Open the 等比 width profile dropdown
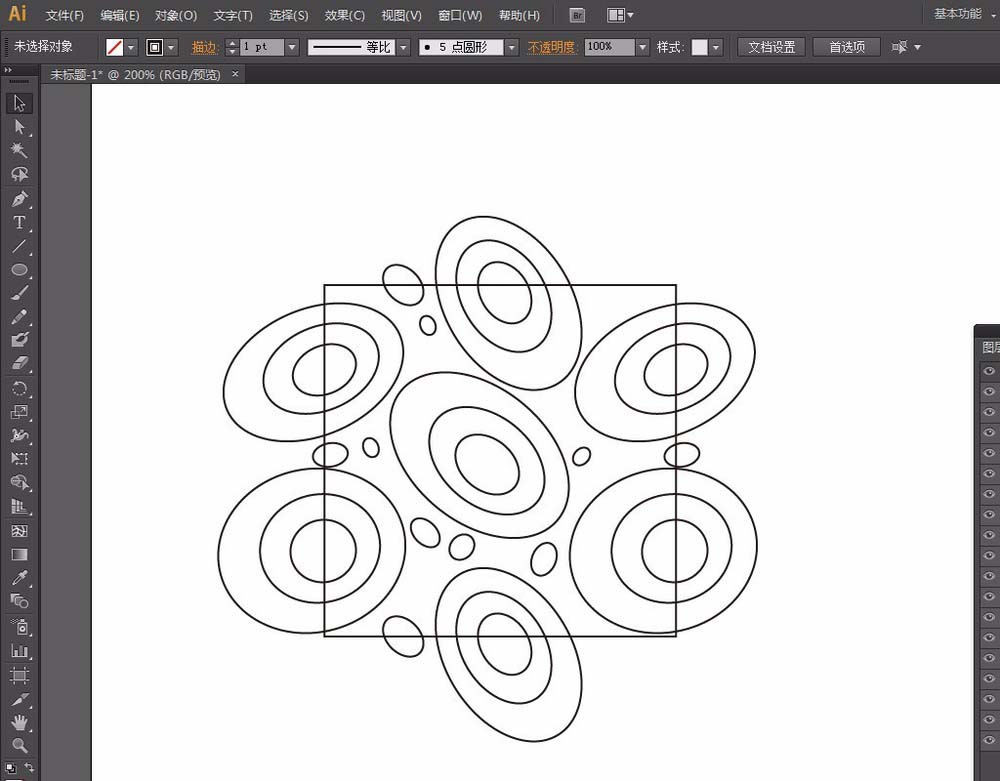Image resolution: width=1000 pixels, height=781 pixels. coord(403,47)
